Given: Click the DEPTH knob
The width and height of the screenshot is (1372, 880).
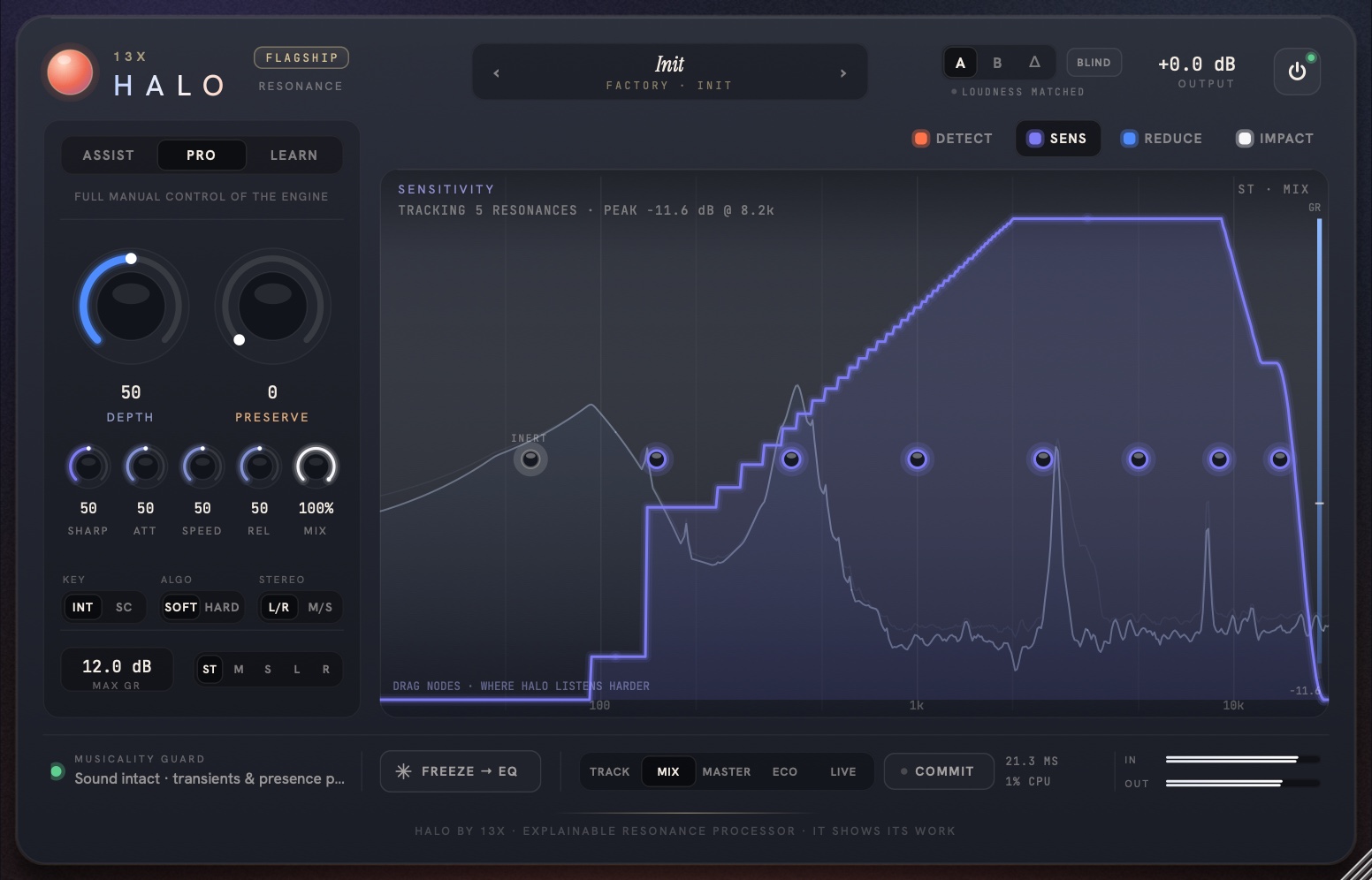Looking at the screenshot, I should click(x=131, y=307).
